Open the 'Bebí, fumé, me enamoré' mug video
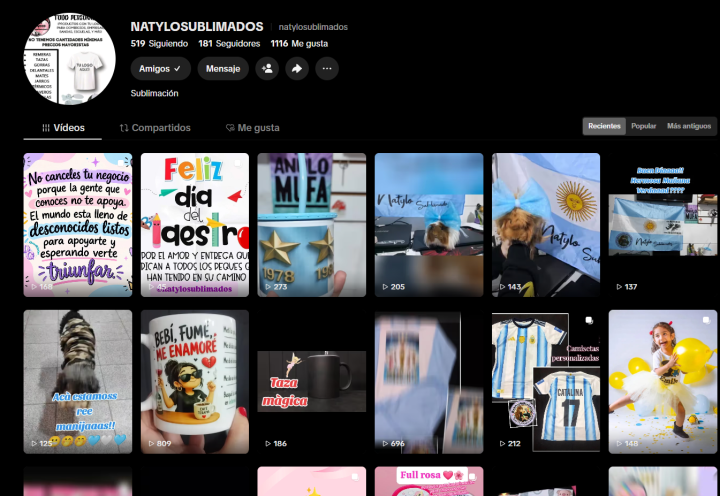Screen dimensions: 720x496 195,382
